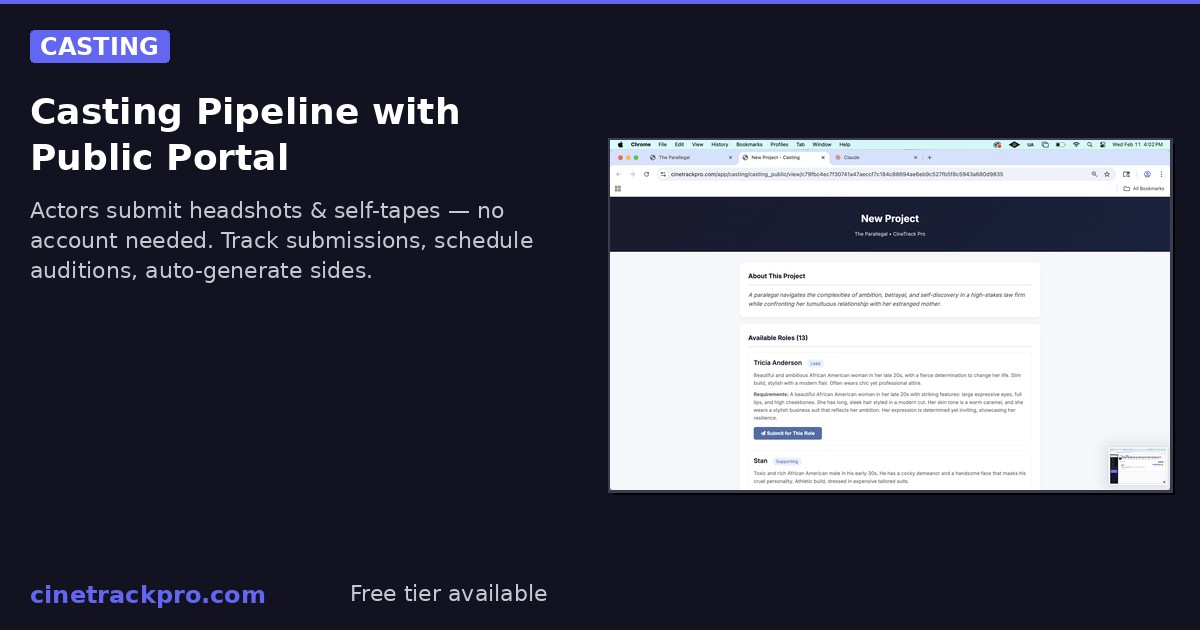Open the Chrome three-dot menu

[x=1161, y=174]
